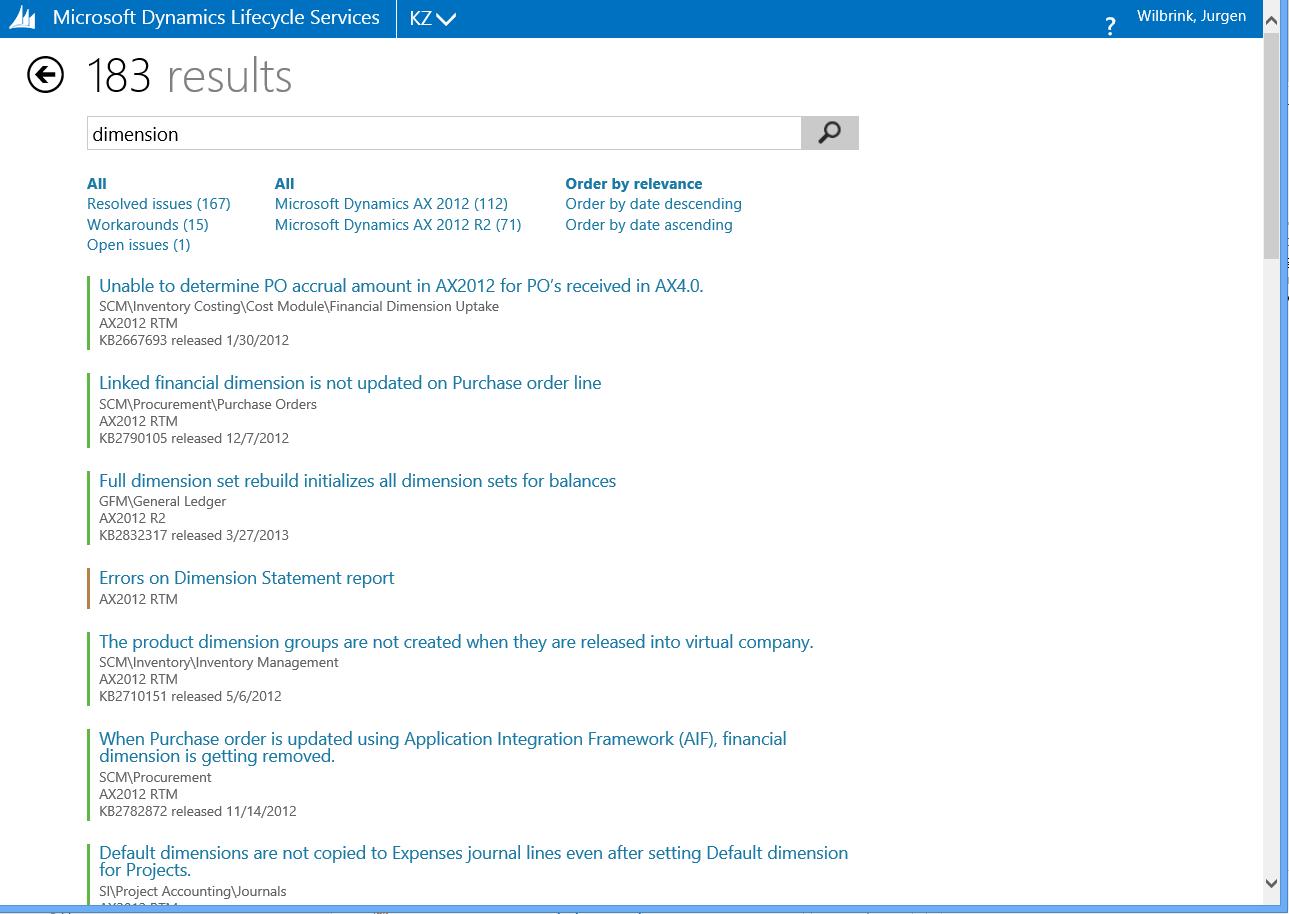Click 'Financial Dimension Uptake' path text
The image size is (1289, 914).
pos(412,306)
